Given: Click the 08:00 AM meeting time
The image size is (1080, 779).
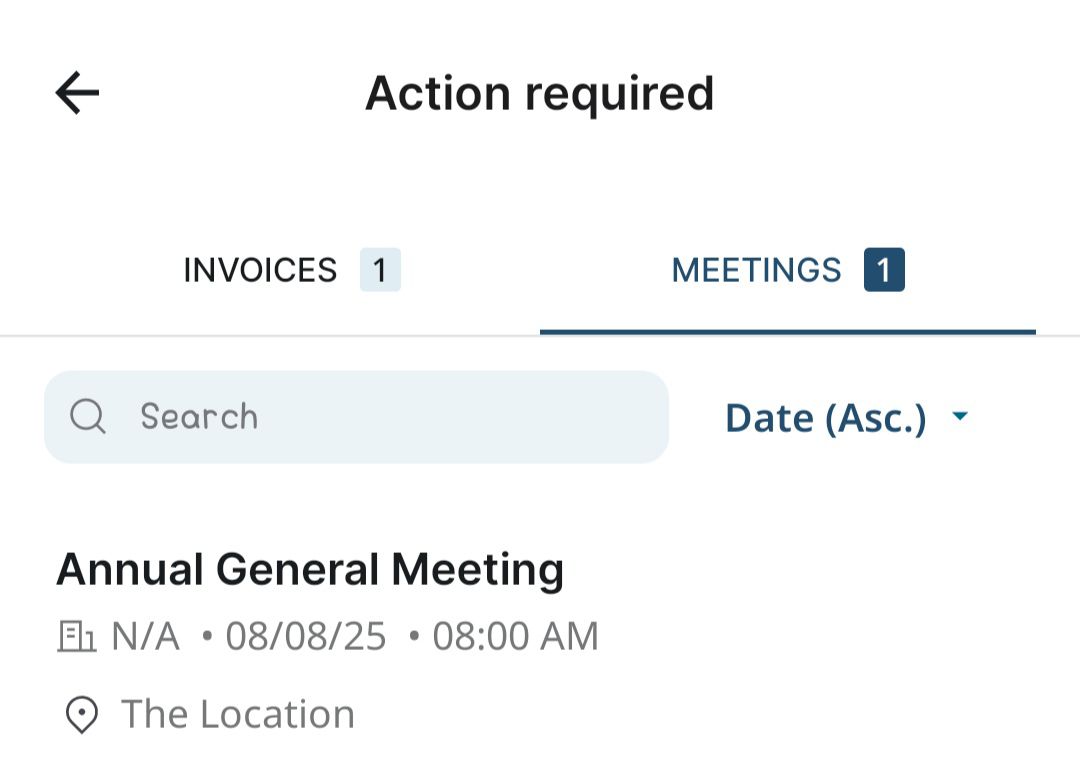Looking at the screenshot, I should [x=515, y=636].
